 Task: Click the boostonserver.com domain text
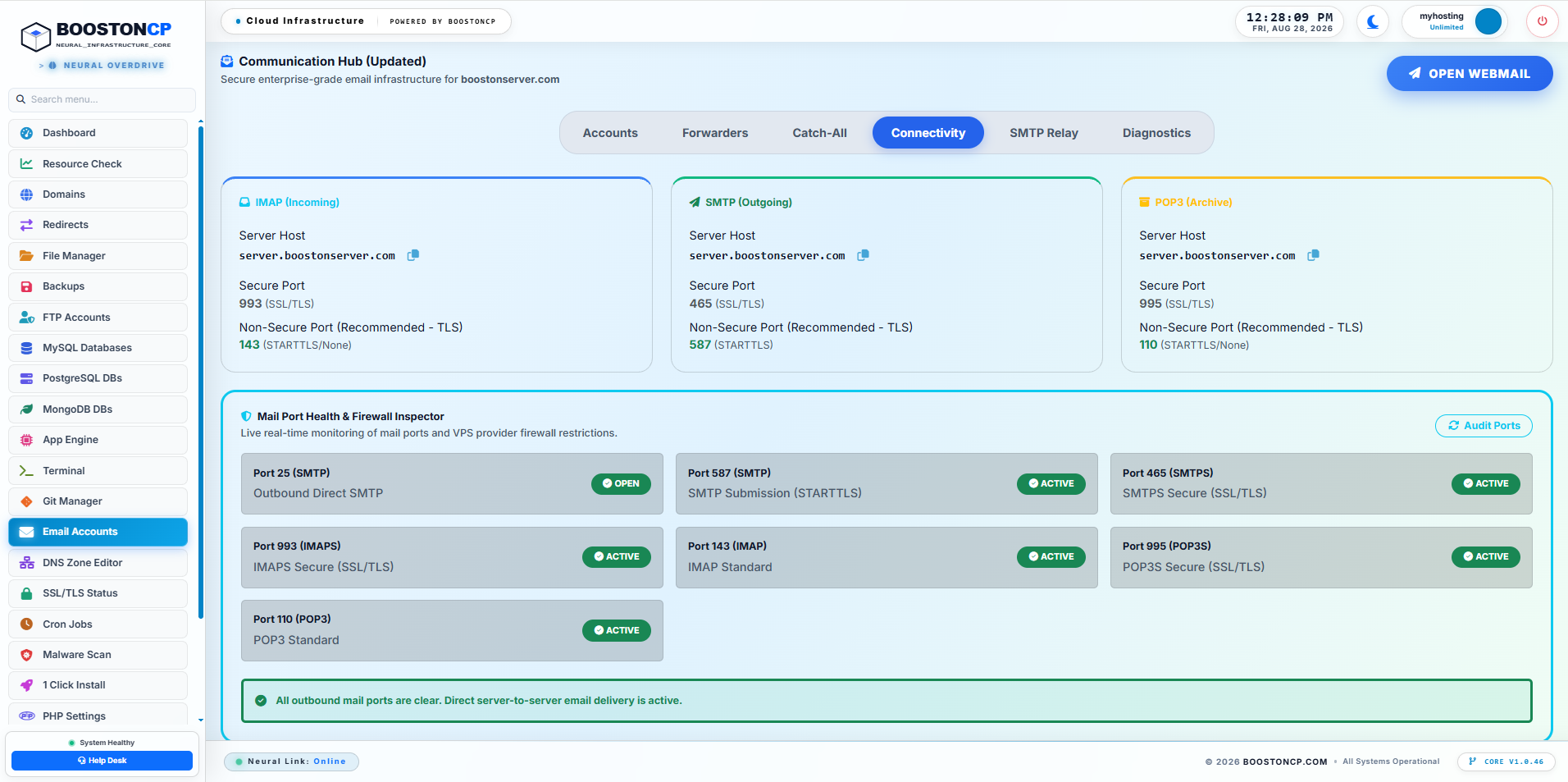510,80
